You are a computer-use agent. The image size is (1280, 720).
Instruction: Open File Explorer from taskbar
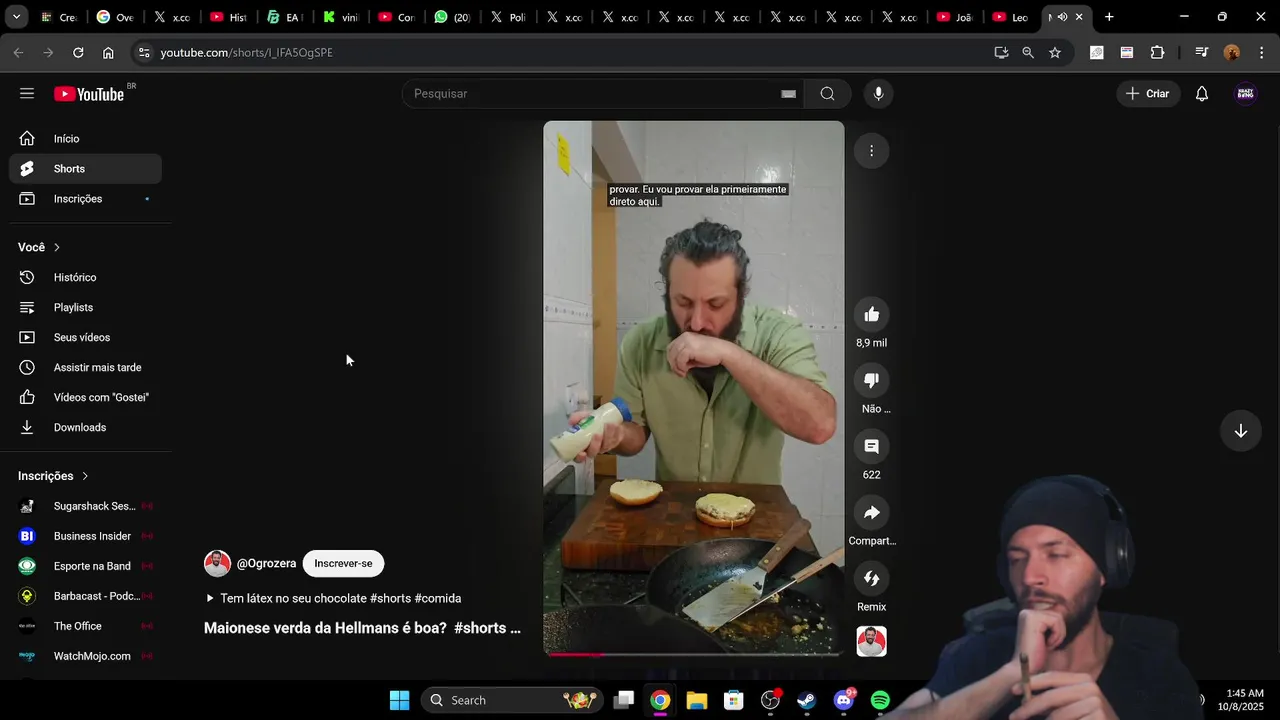(697, 700)
